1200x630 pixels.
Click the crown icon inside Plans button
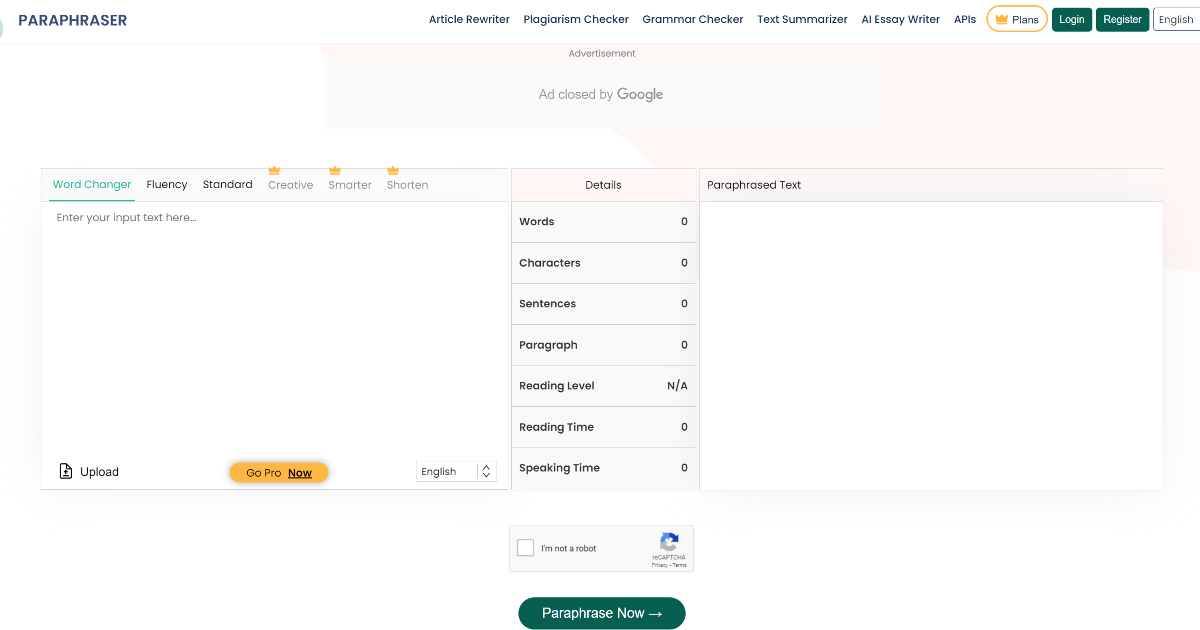pos(1000,18)
